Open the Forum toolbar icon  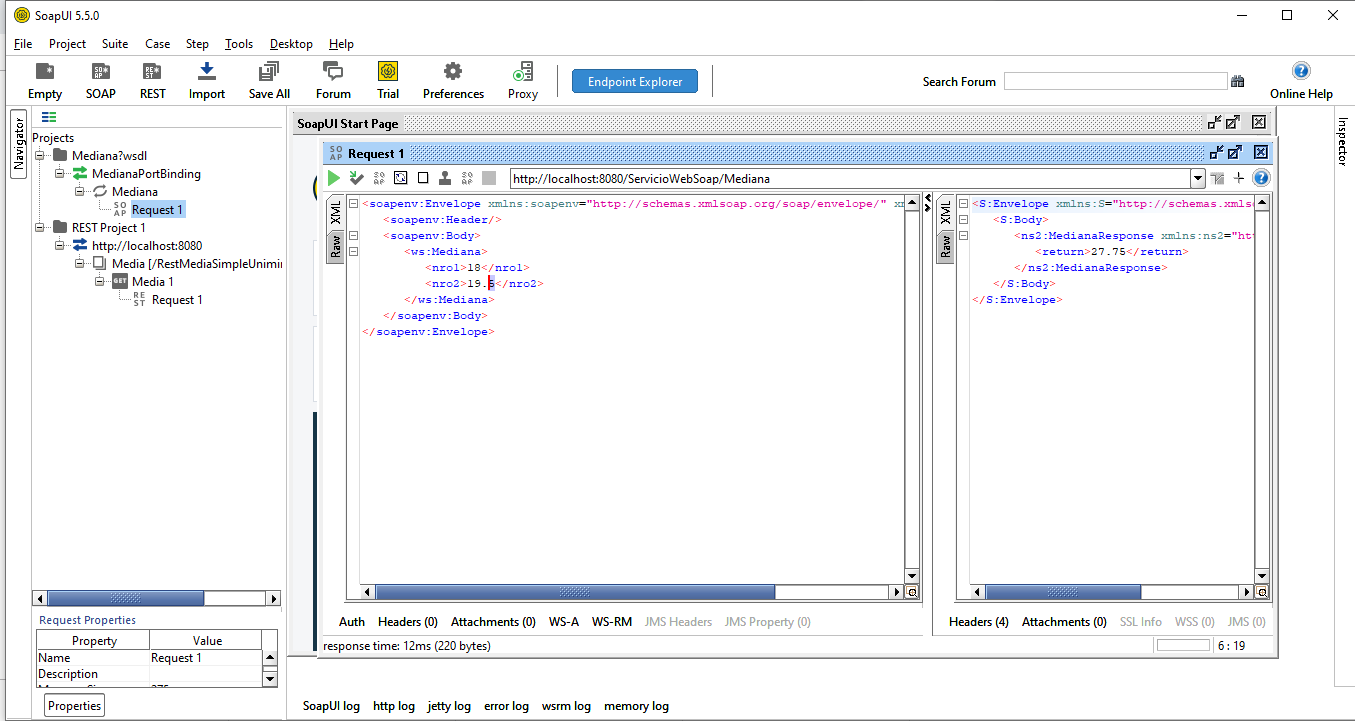pos(333,72)
